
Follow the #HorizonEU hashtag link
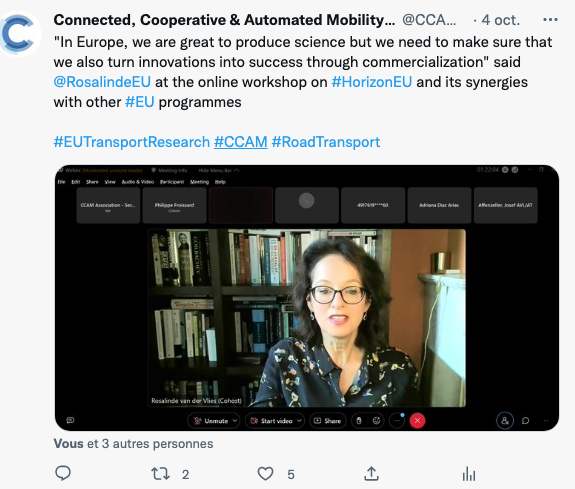tap(371, 82)
